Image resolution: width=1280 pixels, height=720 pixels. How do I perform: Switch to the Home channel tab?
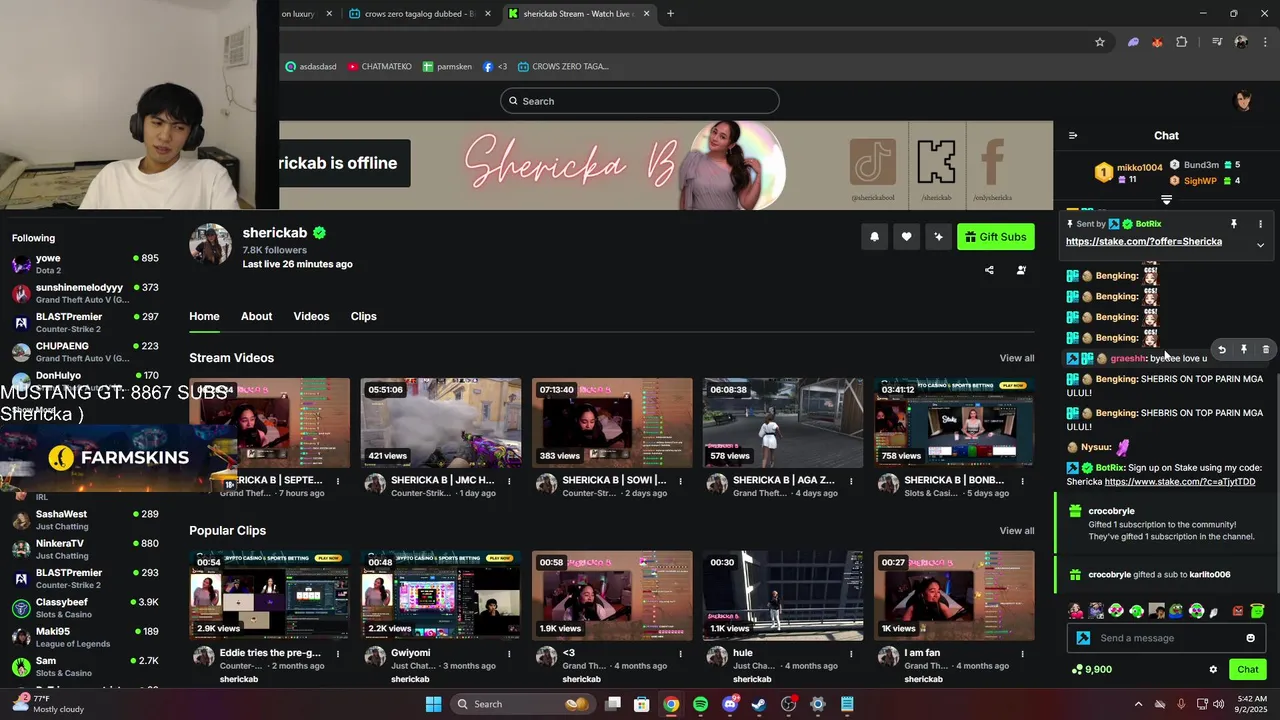pyautogui.click(x=204, y=316)
